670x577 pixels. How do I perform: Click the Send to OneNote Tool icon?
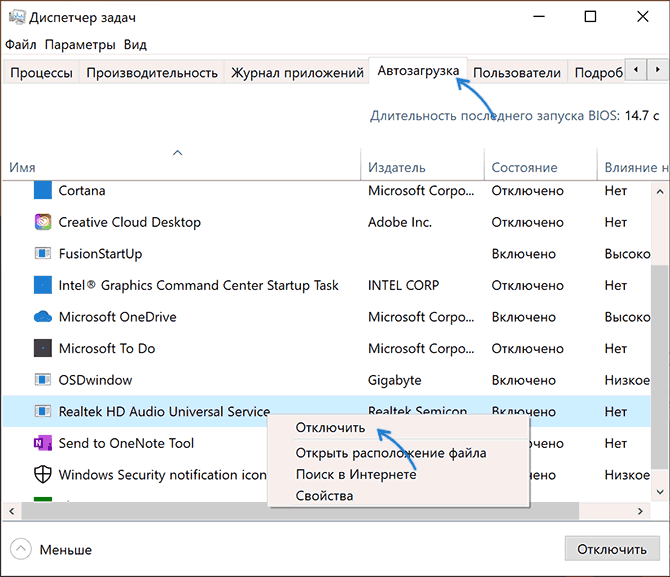pyautogui.click(x=43, y=443)
